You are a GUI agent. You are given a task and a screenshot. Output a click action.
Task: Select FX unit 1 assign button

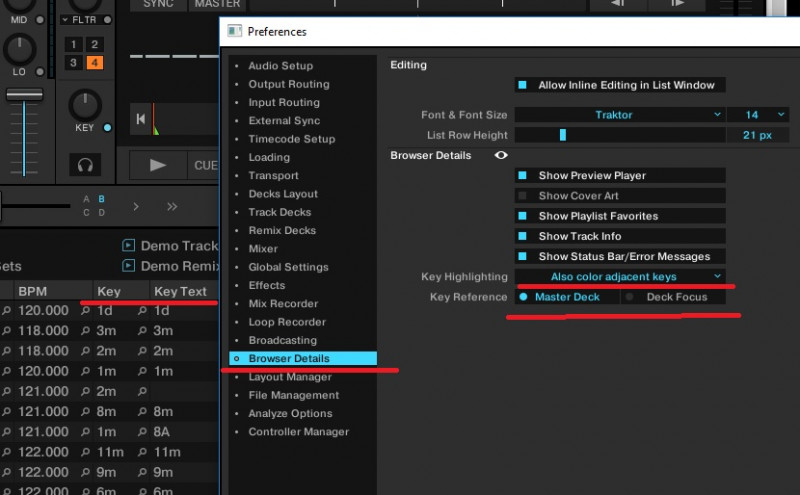(73, 44)
